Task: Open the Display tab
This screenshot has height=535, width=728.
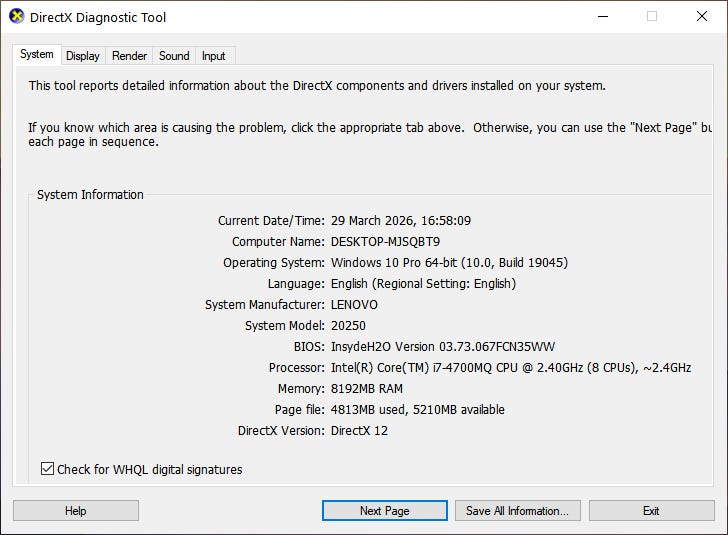Action: (83, 56)
